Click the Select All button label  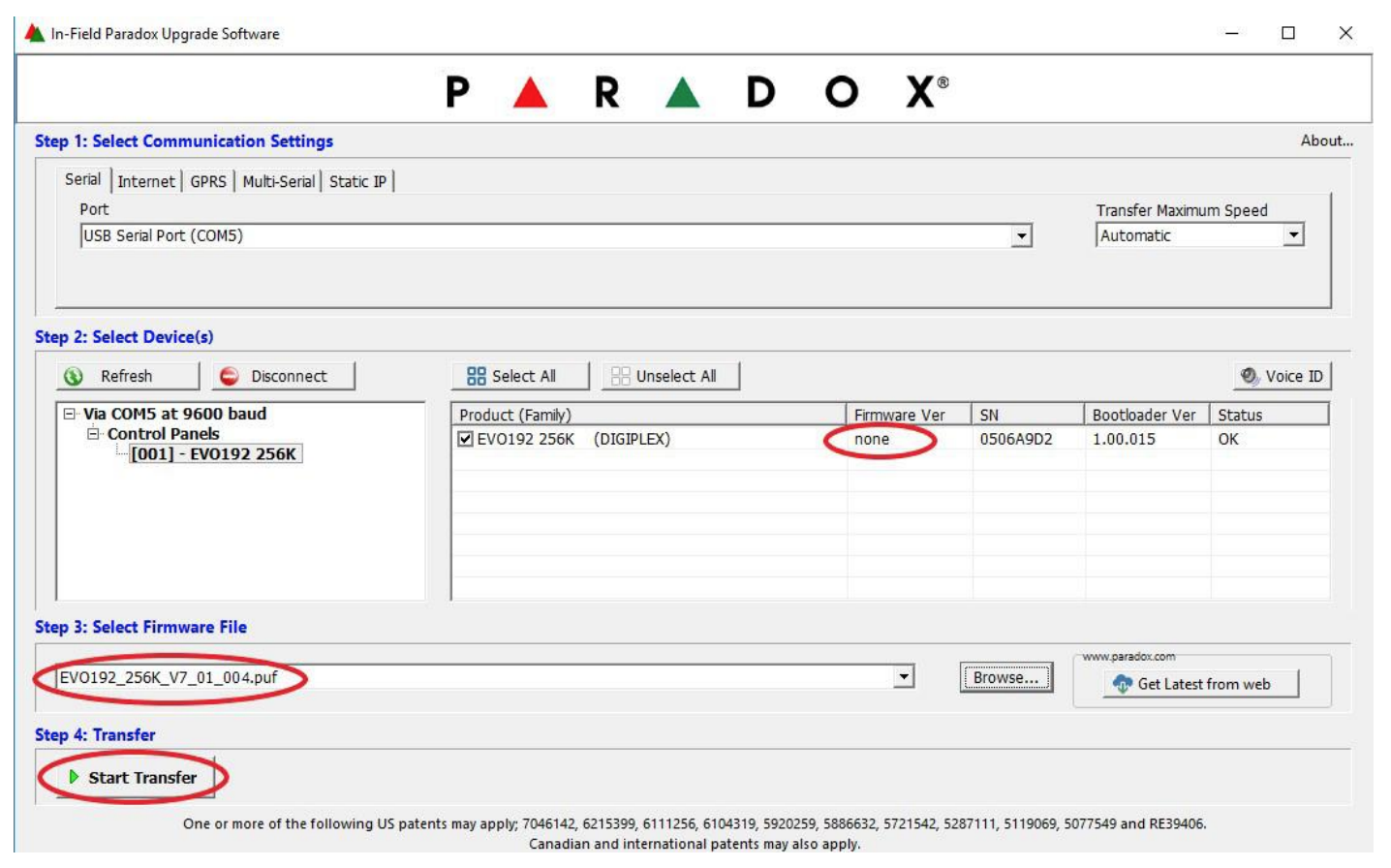click(x=524, y=376)
